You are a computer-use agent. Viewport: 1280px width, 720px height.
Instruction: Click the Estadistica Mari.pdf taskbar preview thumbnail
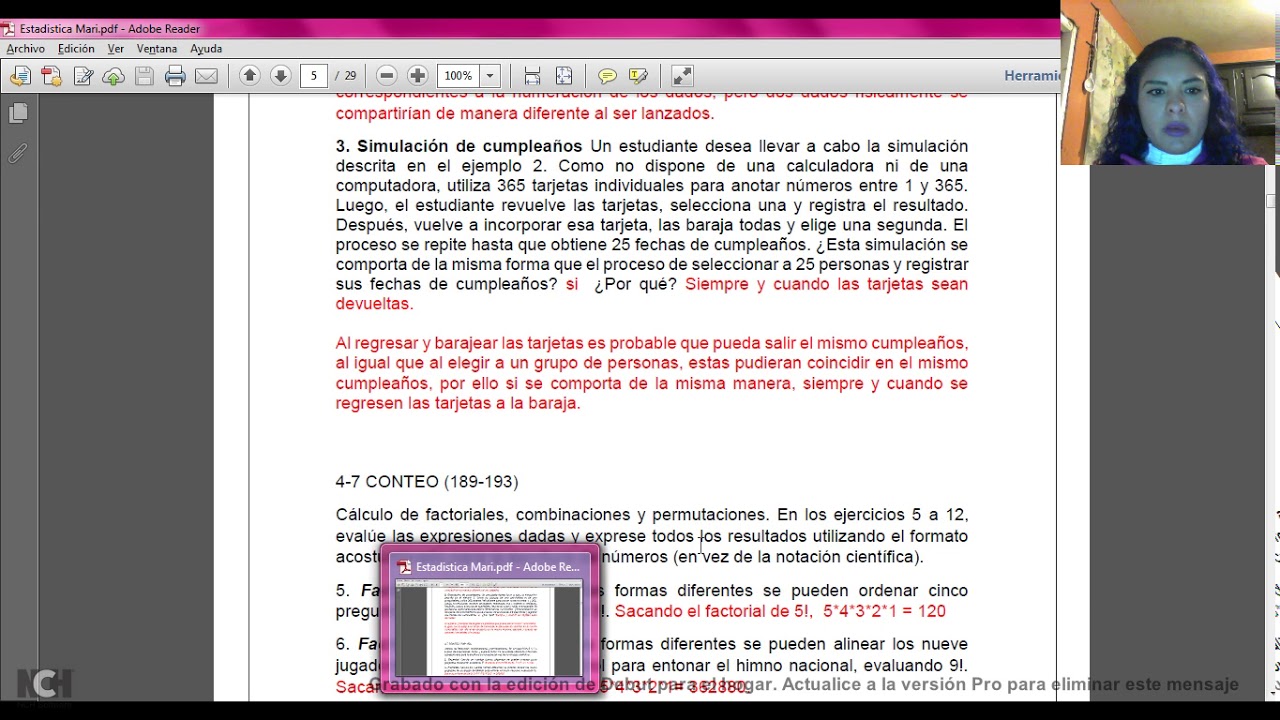coord(489,630)
